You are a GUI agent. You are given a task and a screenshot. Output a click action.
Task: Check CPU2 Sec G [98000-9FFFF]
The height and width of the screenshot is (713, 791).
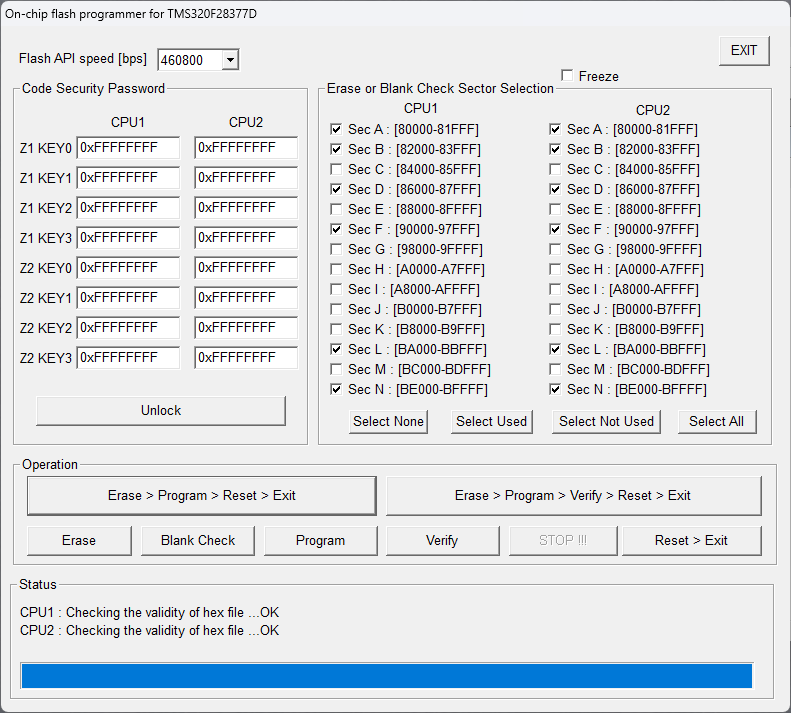click(x=555, y=249)
